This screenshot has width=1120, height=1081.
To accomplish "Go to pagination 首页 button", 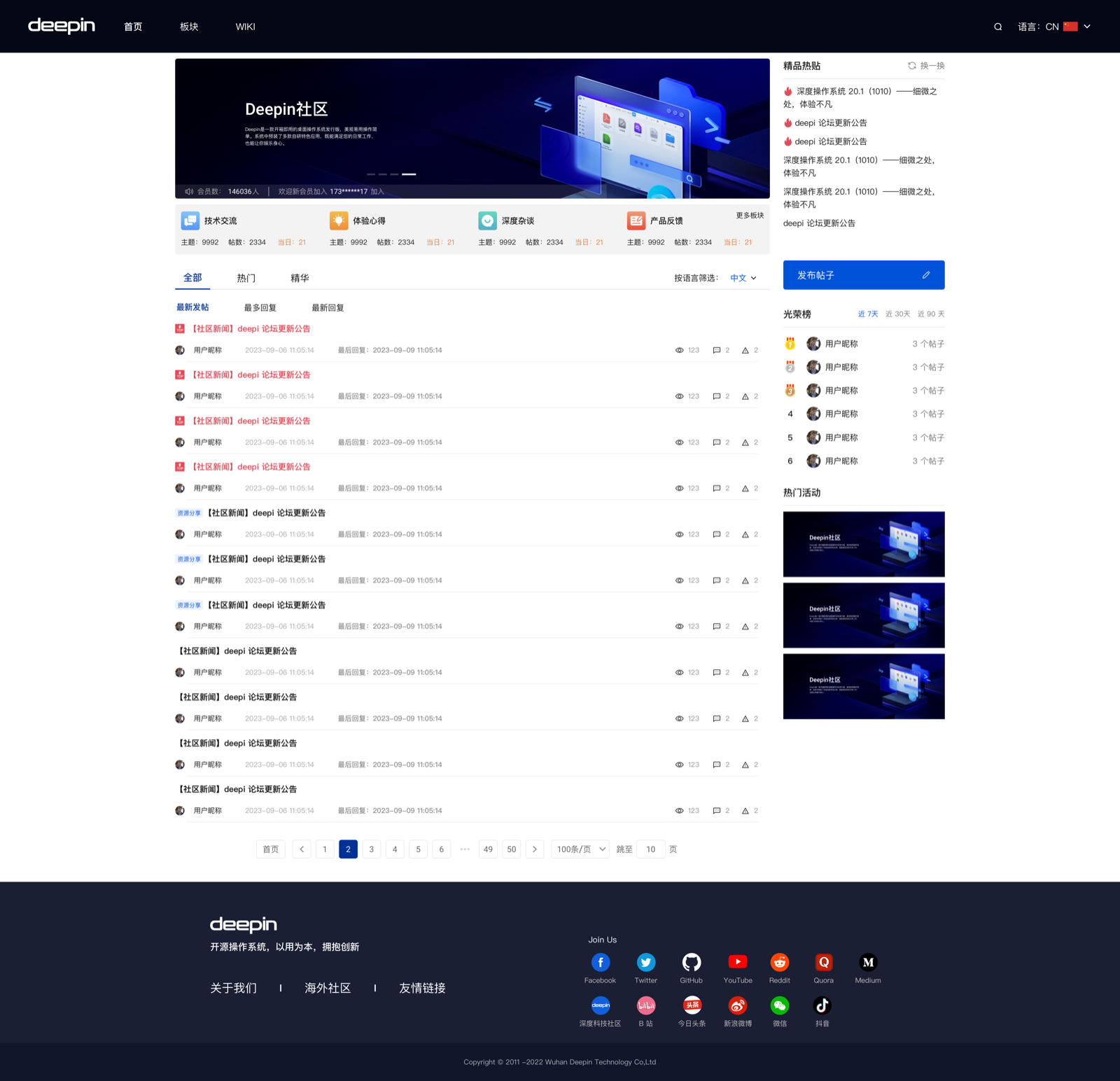I will [271, 849].
